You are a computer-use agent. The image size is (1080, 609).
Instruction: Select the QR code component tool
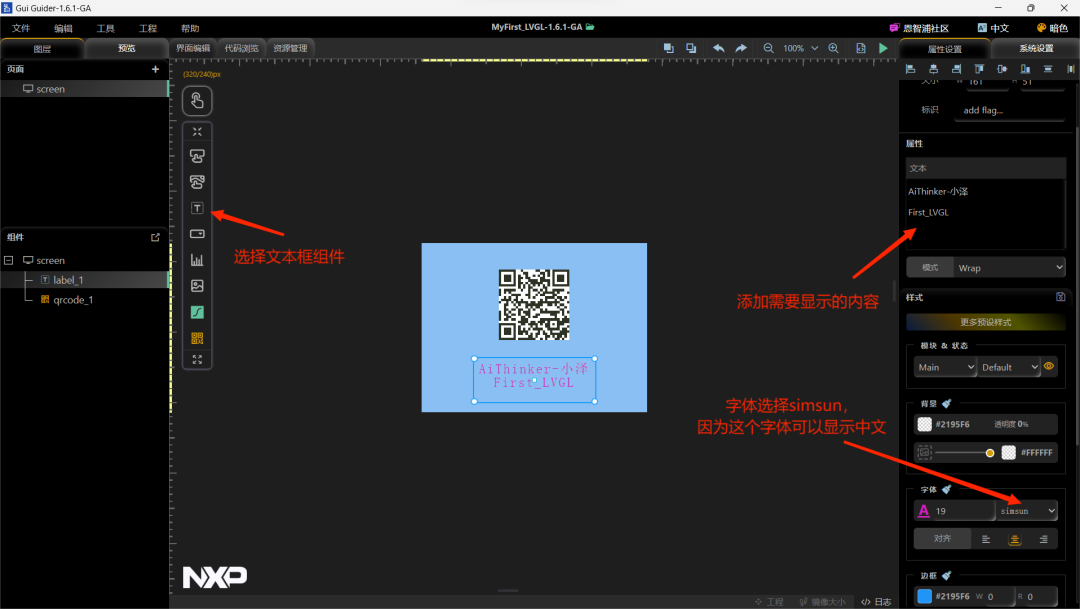pyautogui.click(x=197, y=338)
